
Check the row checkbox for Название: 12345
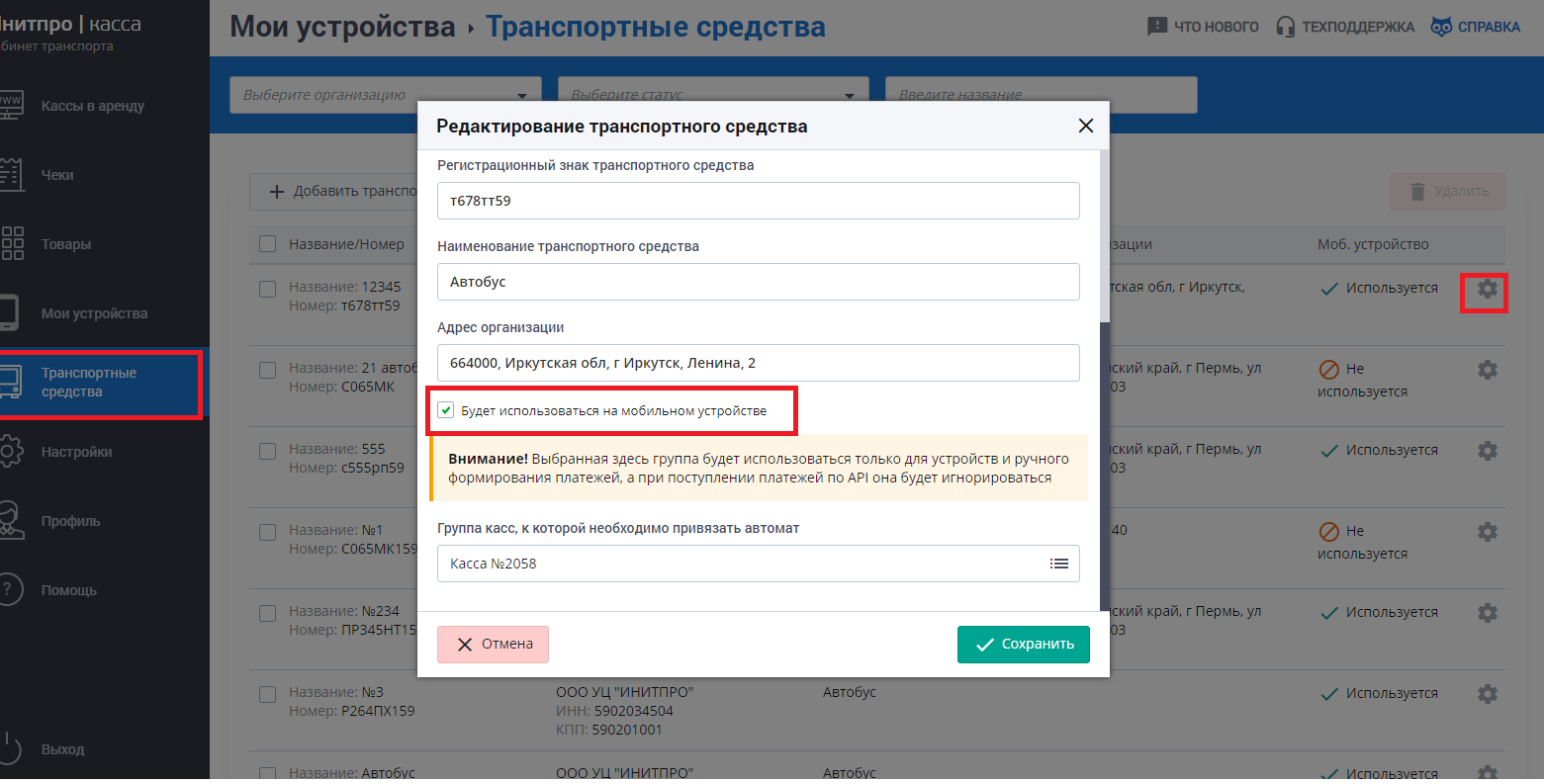pyautogui.click(x=267, y=289)
